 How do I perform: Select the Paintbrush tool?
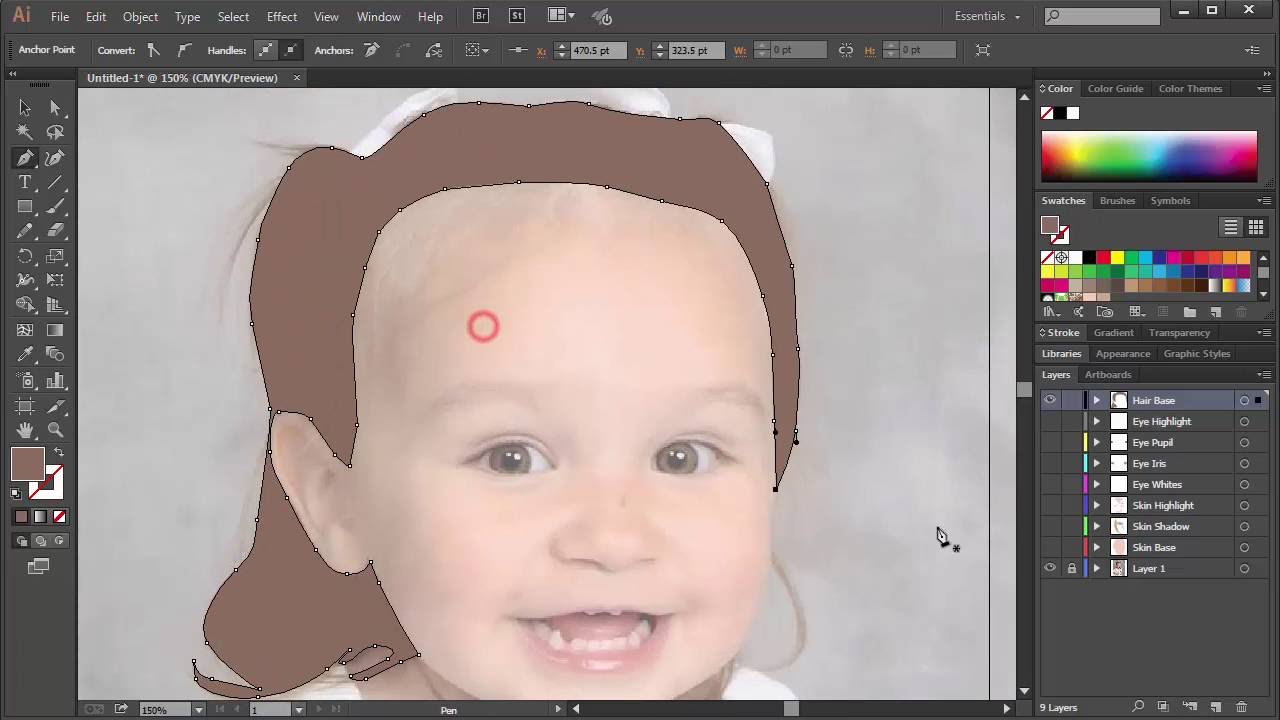click(x=55, y=207)
